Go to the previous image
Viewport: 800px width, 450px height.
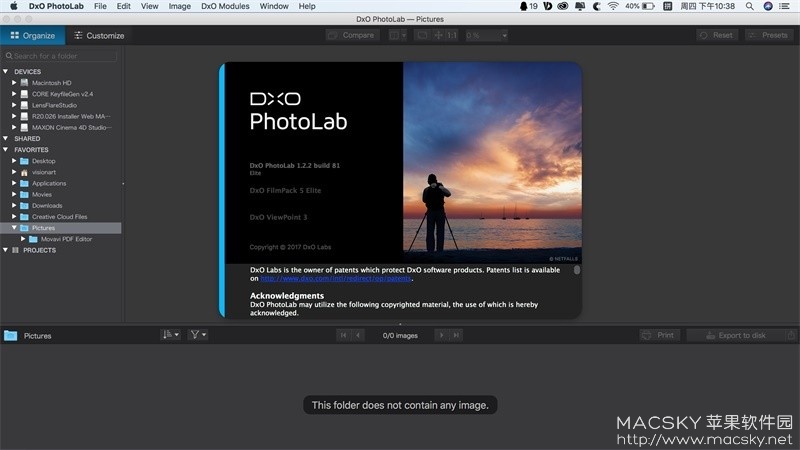[x=358, y=335]
